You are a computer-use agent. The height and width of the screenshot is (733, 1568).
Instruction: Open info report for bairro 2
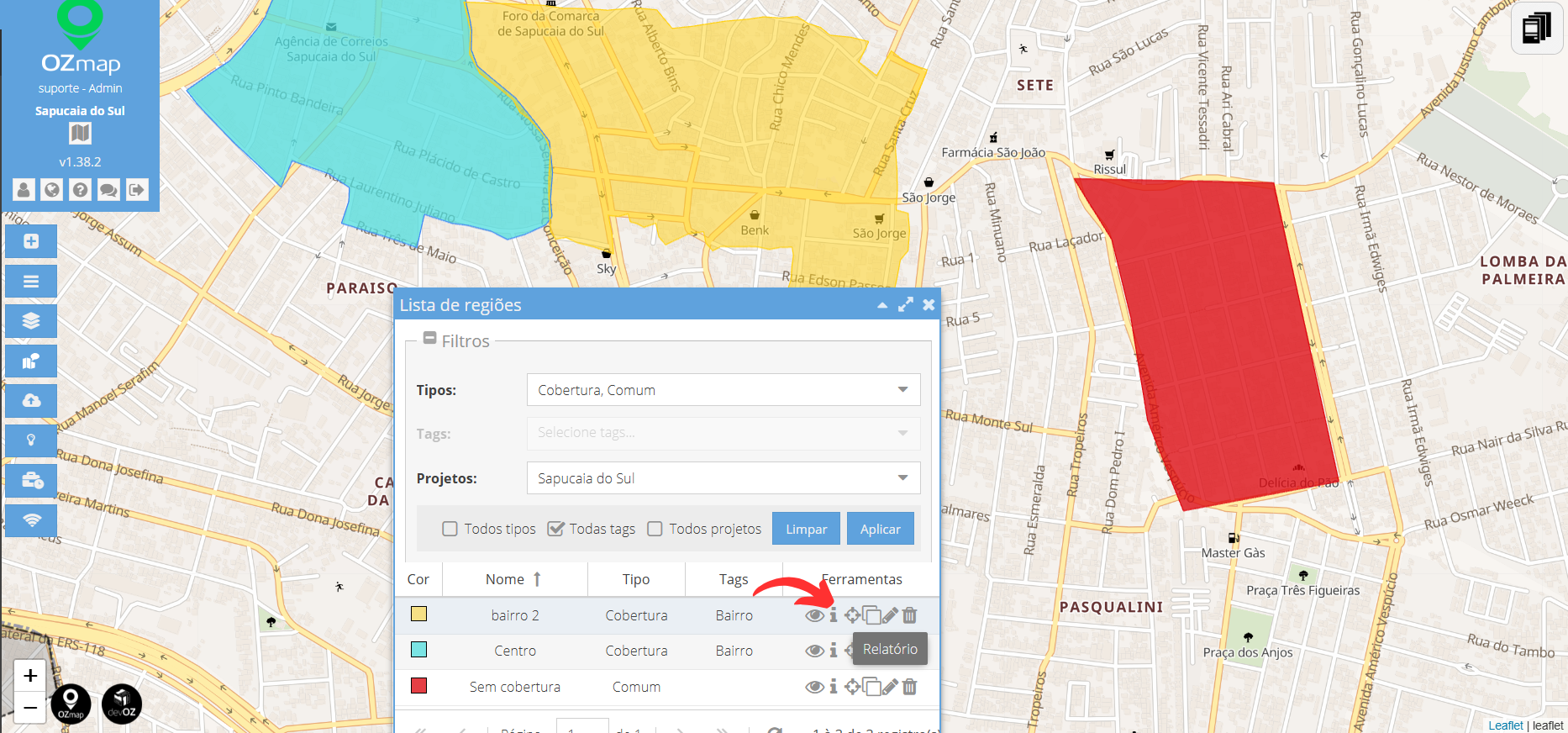[x=834, y=615]
